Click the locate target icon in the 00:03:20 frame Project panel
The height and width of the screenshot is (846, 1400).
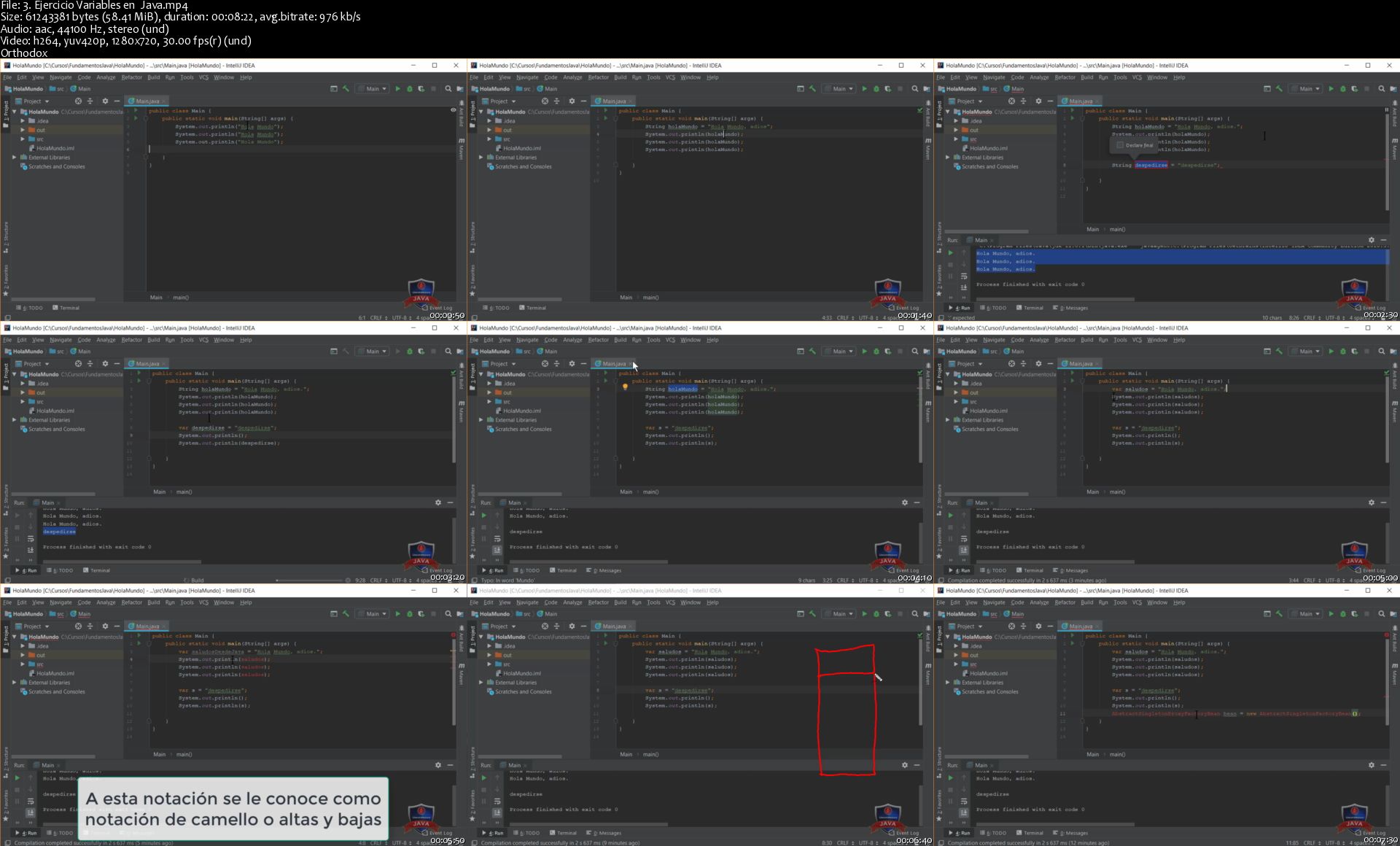pyautogui.click(x=78, y=364)
